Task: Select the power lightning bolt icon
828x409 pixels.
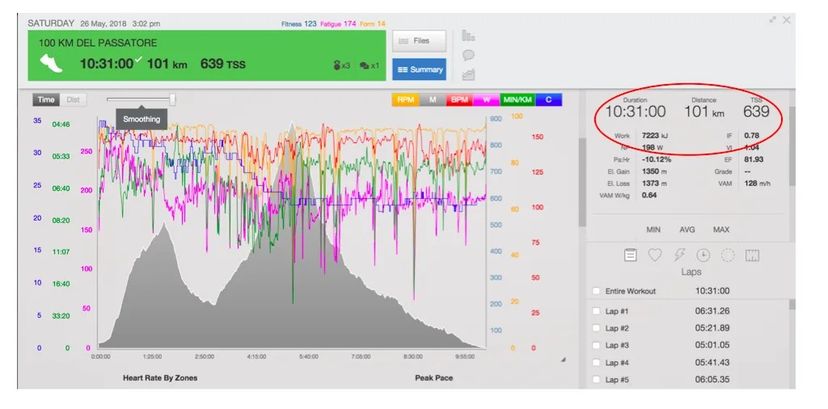Action: [x=679, y=255]
